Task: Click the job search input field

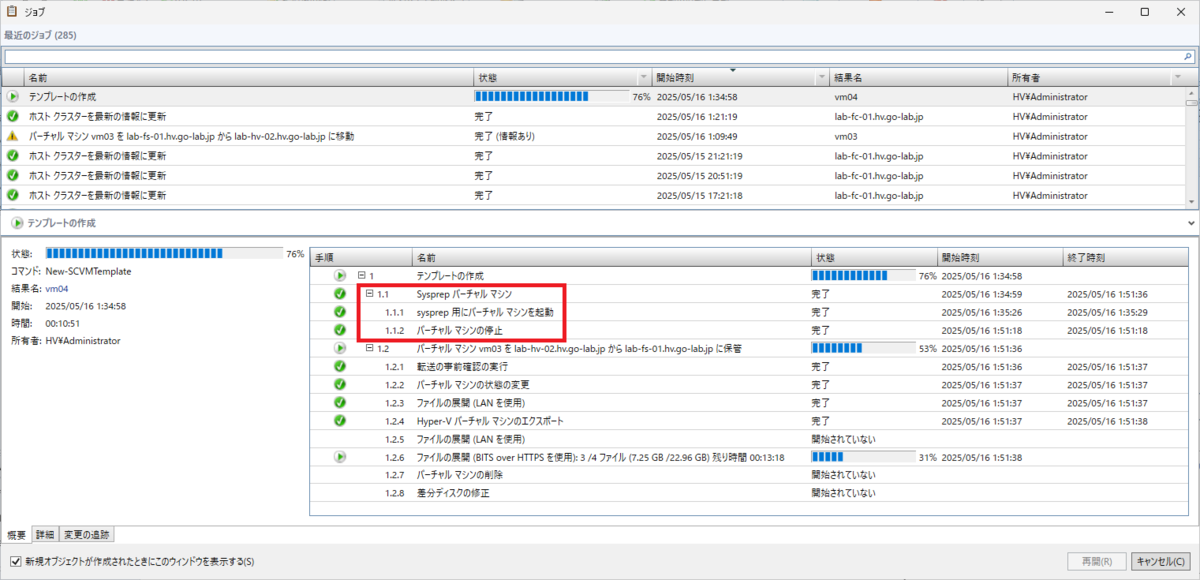Action: [x=592, y=57]
